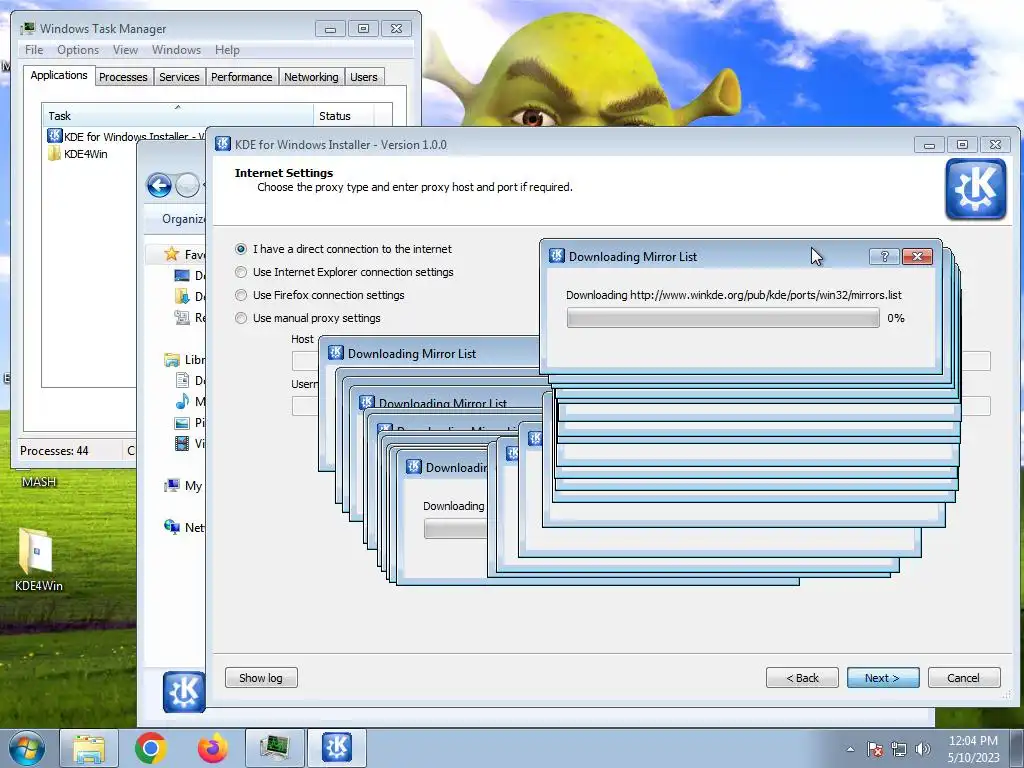Launch Google Chrome from taskbar

[x=151, y=748]
